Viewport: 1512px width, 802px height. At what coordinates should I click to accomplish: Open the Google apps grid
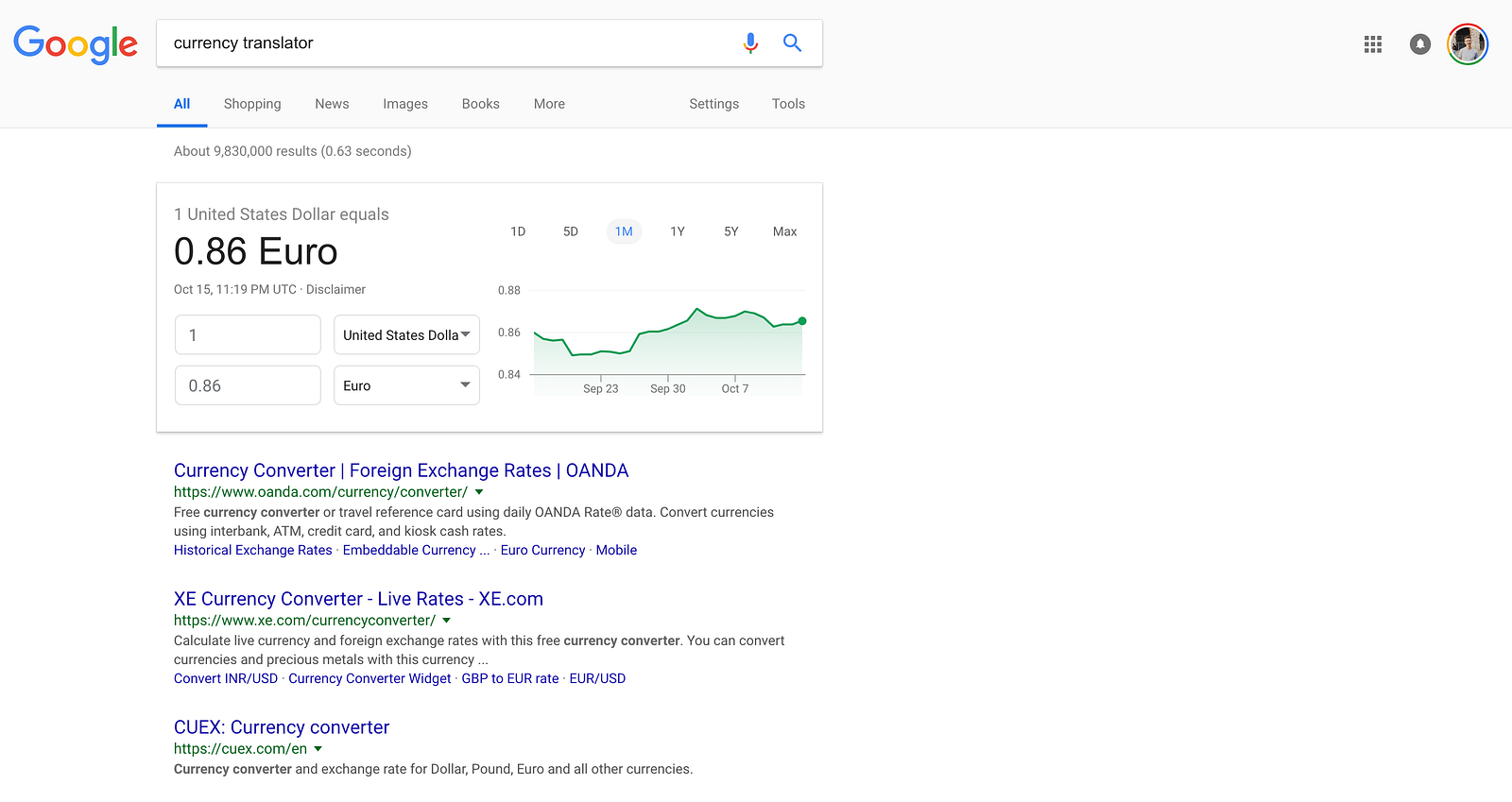(1373, 44)
